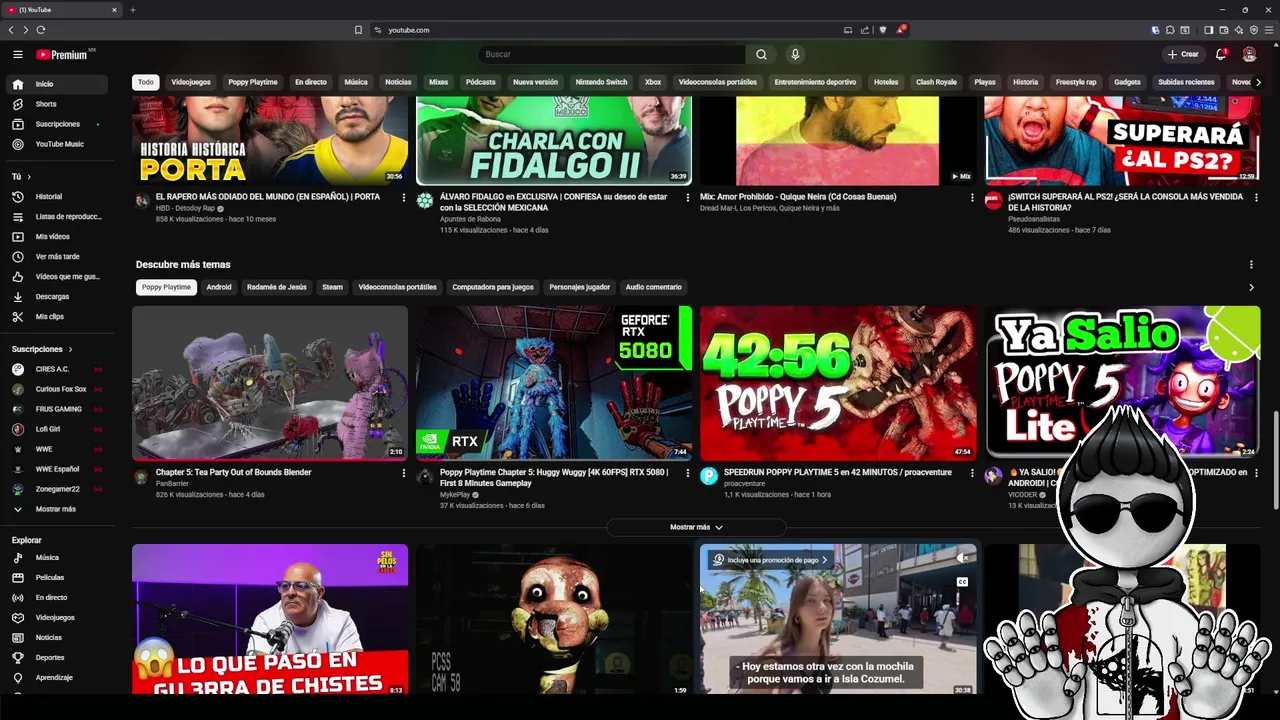Open options menu for Descubre más temas

(1251, 265)
